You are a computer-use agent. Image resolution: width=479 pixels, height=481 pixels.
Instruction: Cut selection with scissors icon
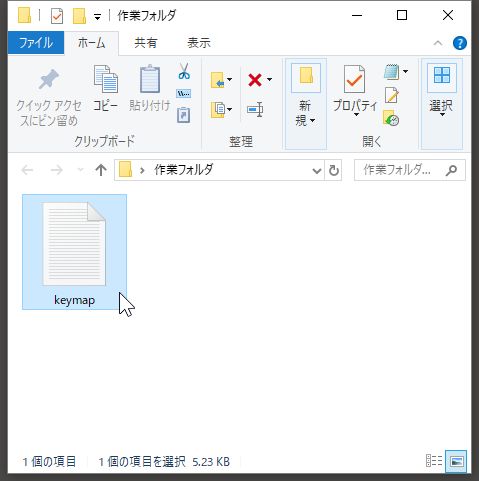184,71
